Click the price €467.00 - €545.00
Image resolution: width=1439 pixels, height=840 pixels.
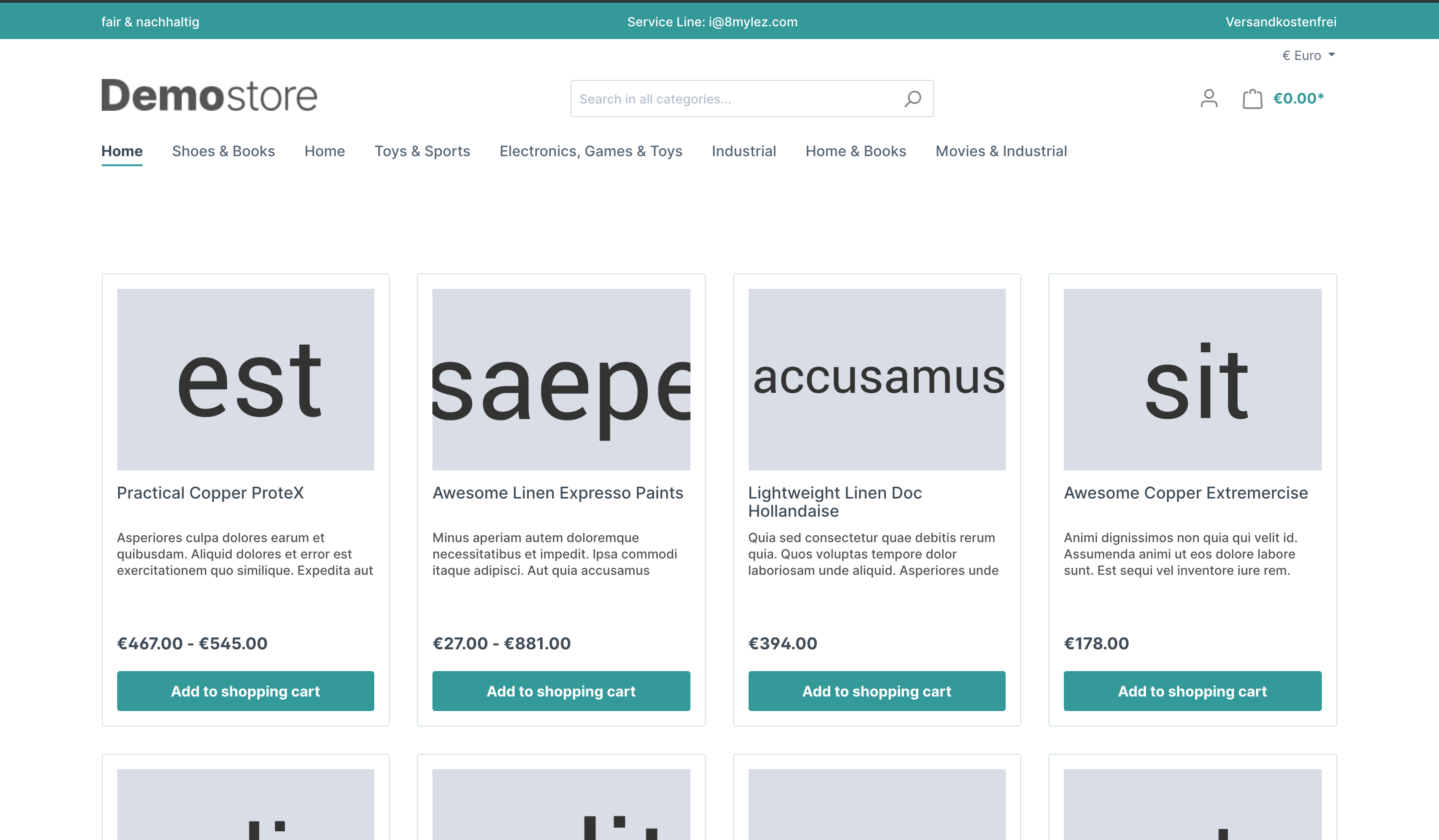(192, 643)
